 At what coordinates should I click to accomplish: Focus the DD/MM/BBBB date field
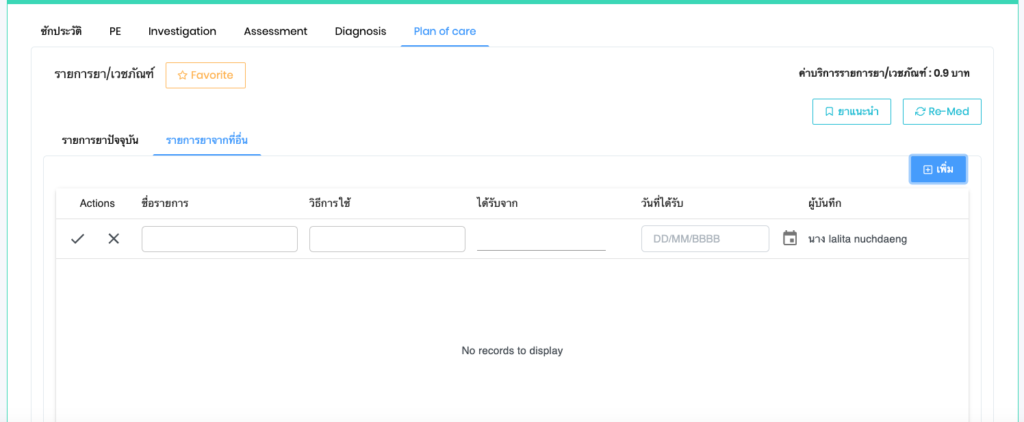tap(704, 239)
